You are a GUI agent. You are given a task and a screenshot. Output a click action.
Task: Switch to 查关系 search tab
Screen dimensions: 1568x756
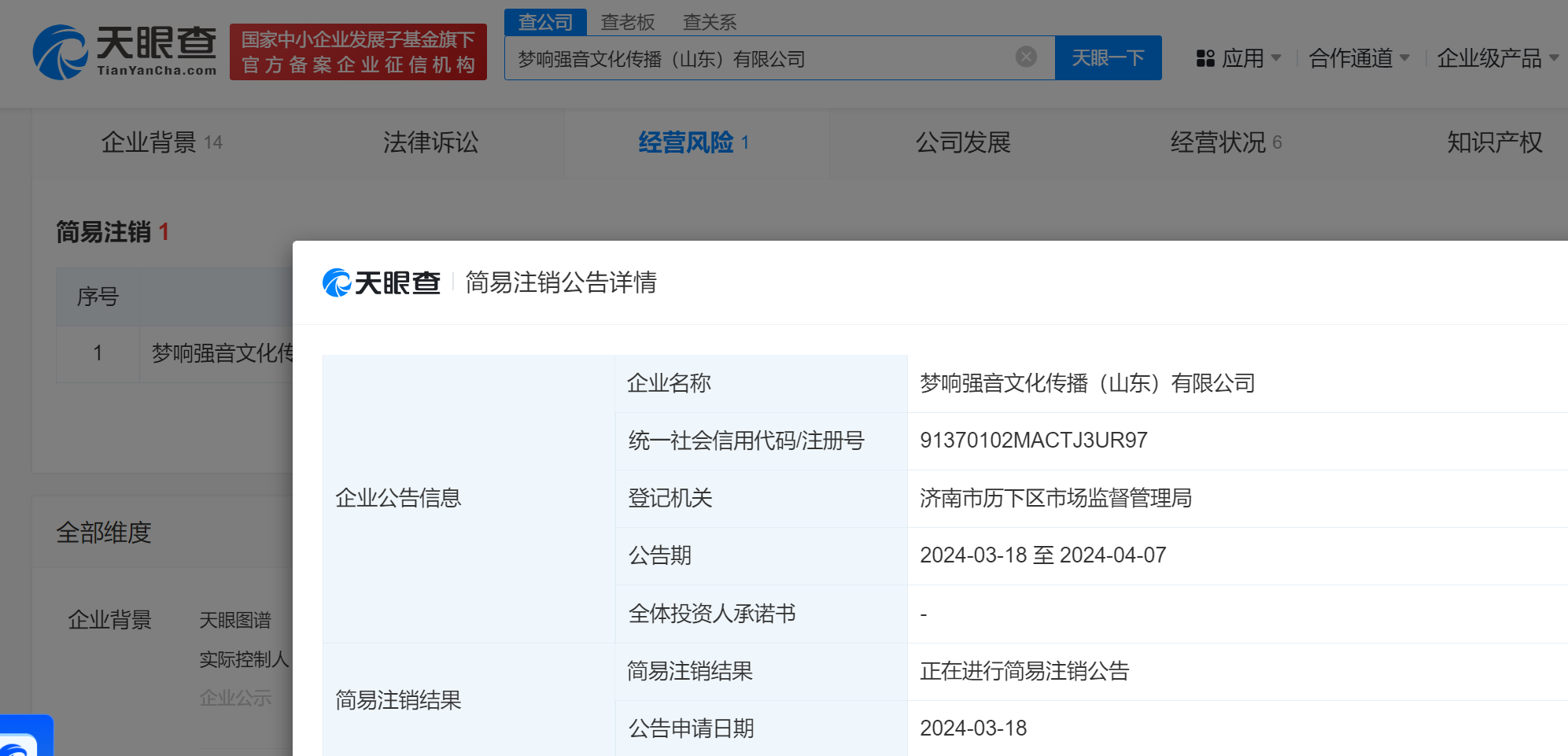pos(709,22)
